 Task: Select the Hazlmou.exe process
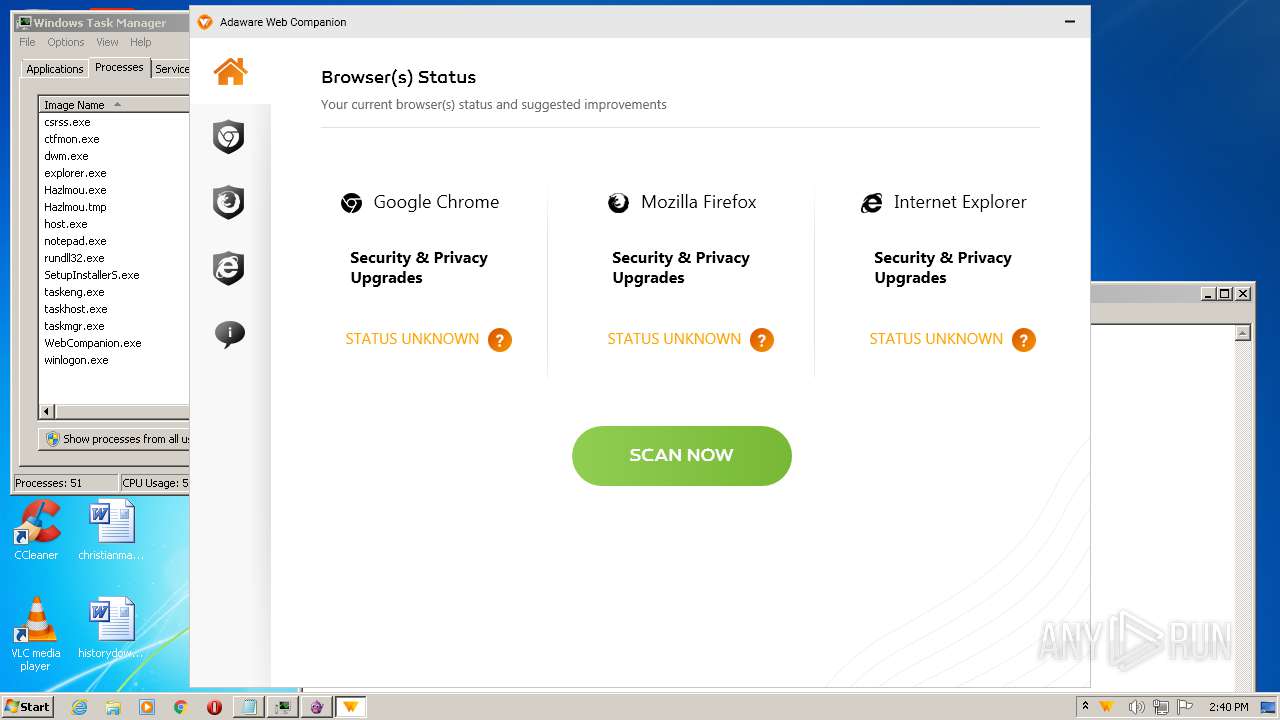75,190
